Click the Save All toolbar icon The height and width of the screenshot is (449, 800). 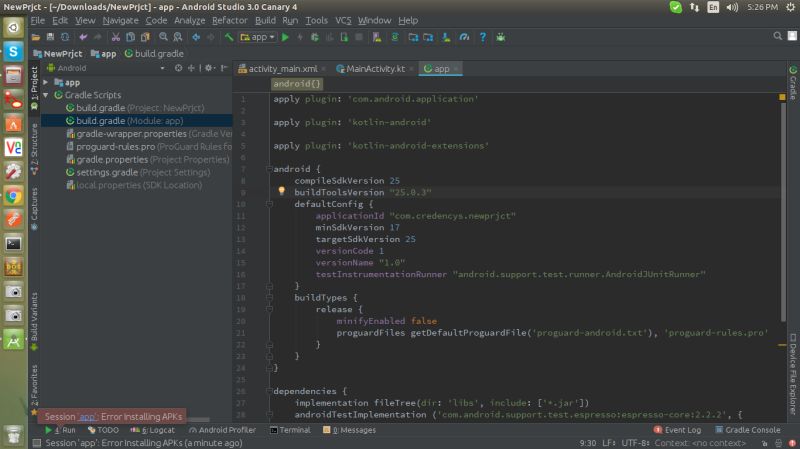click(x=50, y=37)
